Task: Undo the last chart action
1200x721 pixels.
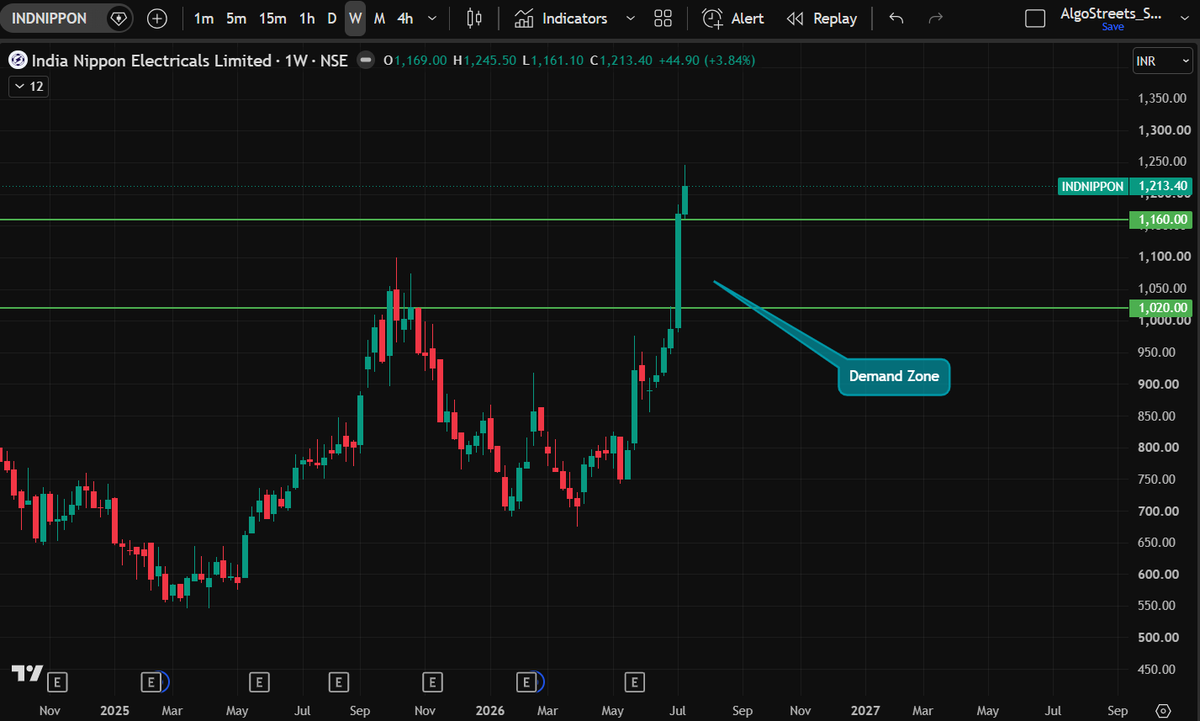Action: click(896, 18)
